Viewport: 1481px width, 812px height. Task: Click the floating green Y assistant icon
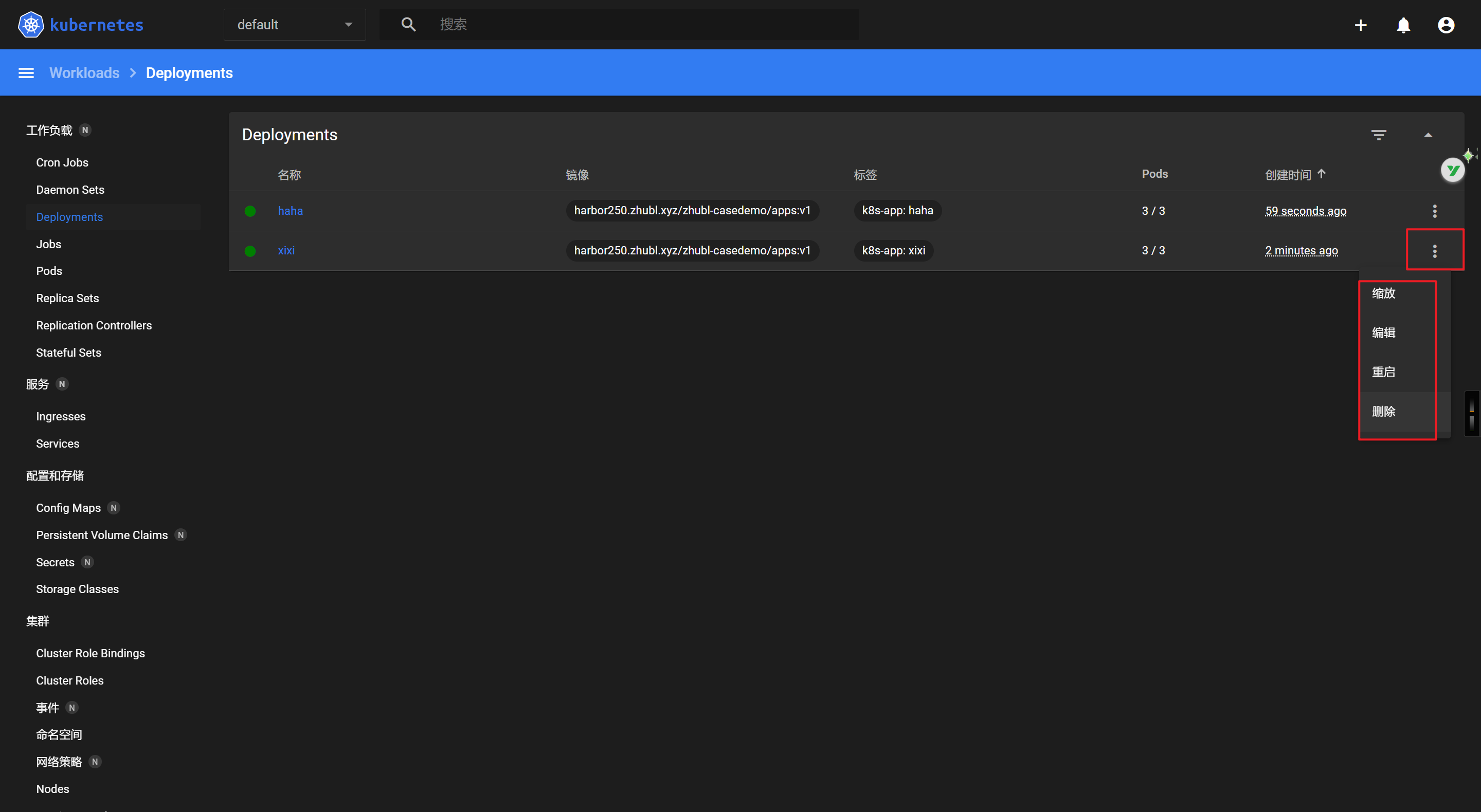[1453, 170]
